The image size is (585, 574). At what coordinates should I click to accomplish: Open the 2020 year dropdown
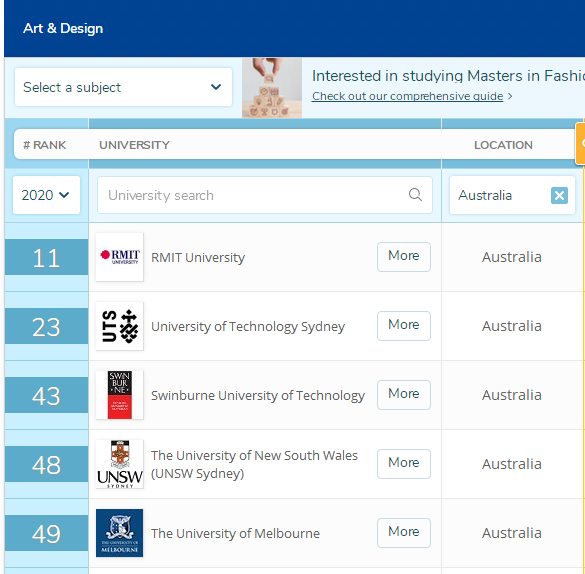(46, 195)
